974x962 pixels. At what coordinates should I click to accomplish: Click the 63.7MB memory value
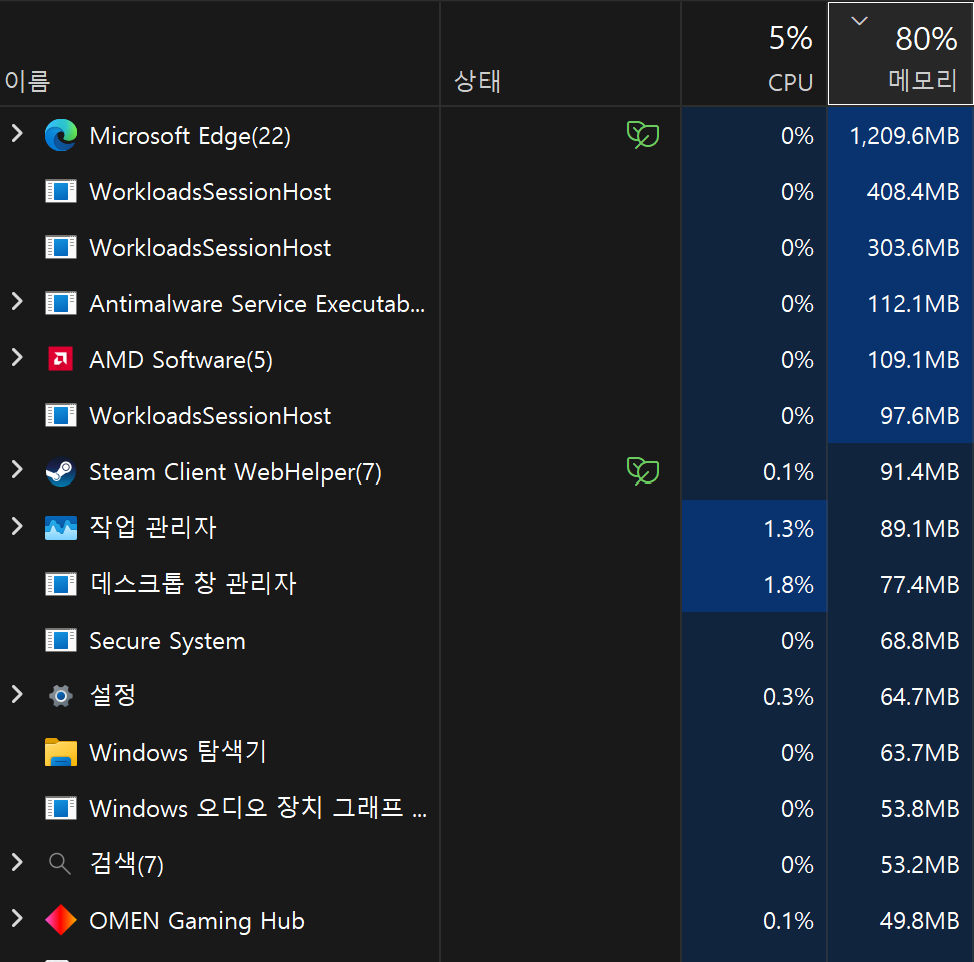(920, 753)
